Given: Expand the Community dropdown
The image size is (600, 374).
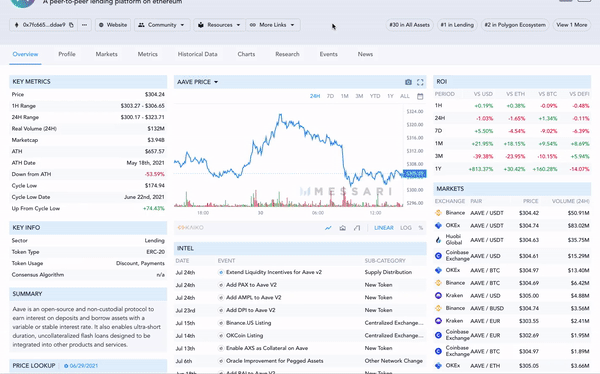Looking at the screenshot, I should (162, 25).
